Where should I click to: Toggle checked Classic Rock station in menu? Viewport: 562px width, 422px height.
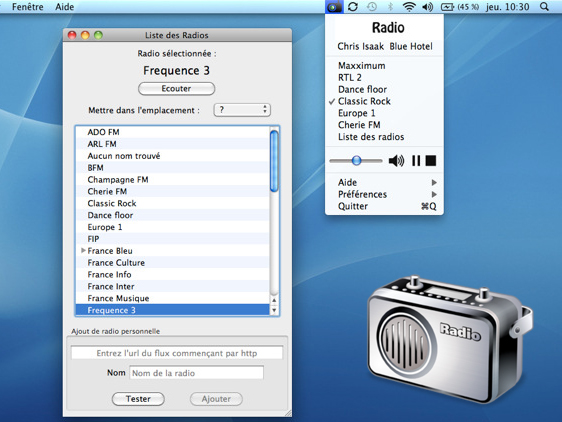point(384,101)
